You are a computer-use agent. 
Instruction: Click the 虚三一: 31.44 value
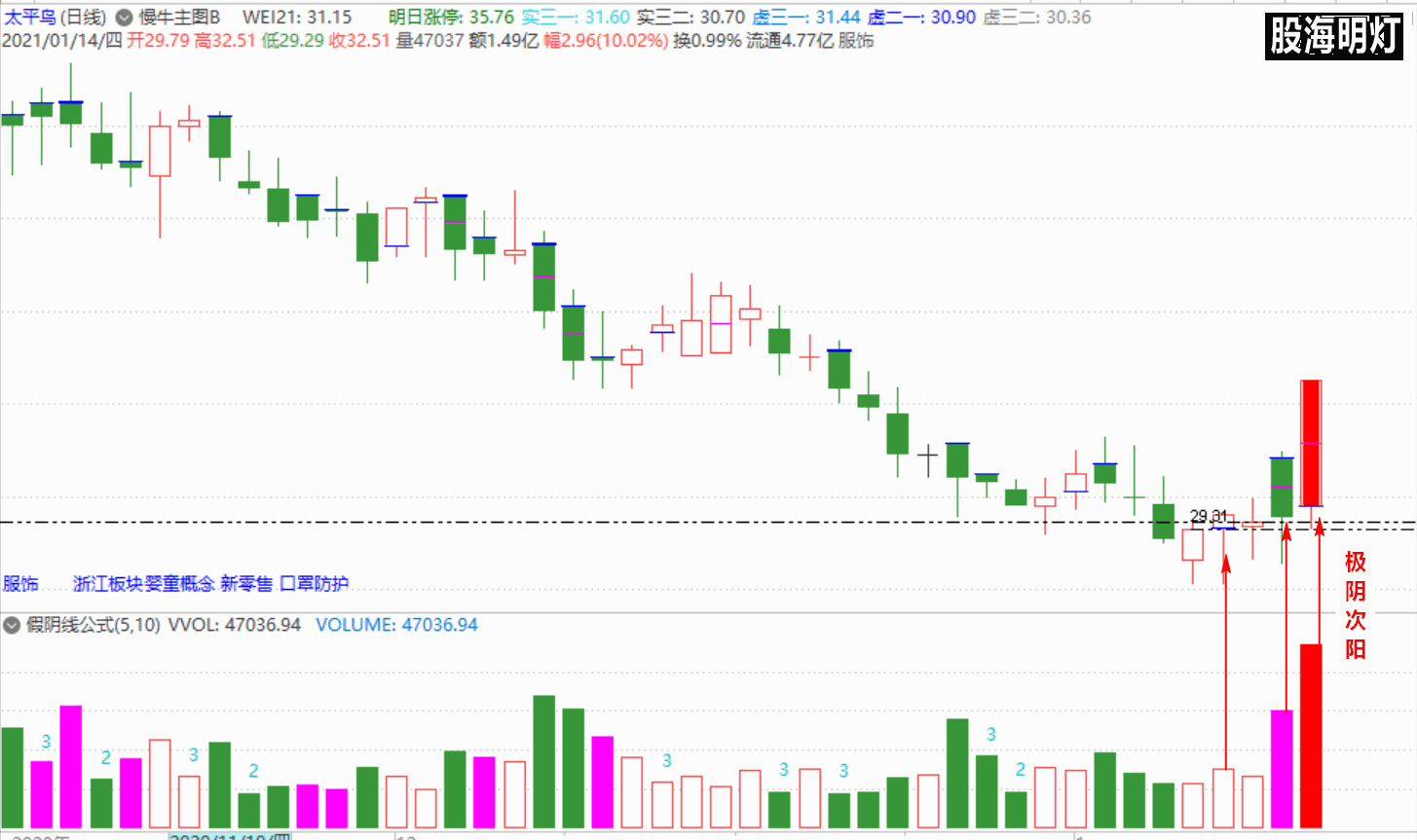(x=806, y=18)
